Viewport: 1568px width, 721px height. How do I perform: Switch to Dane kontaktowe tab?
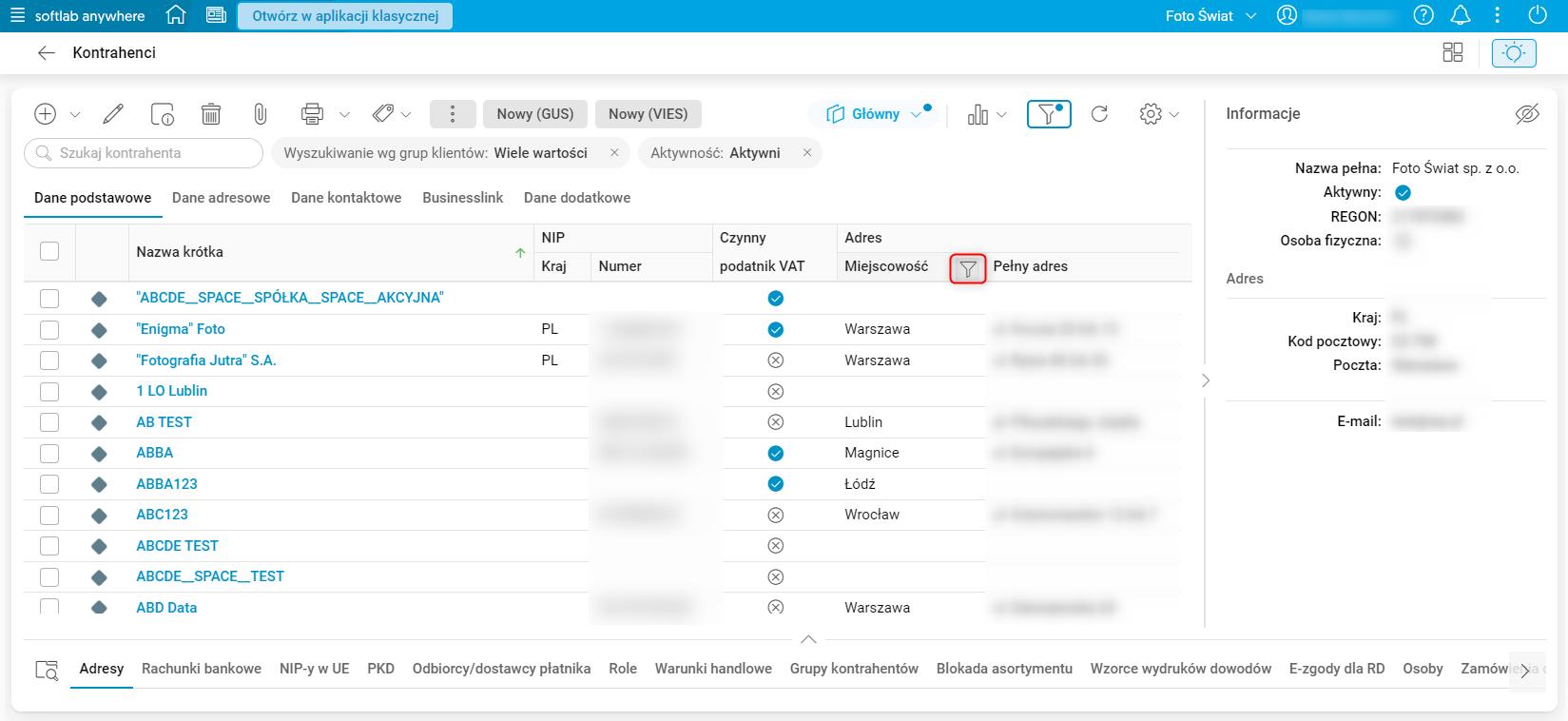click(x=346, y=198)
